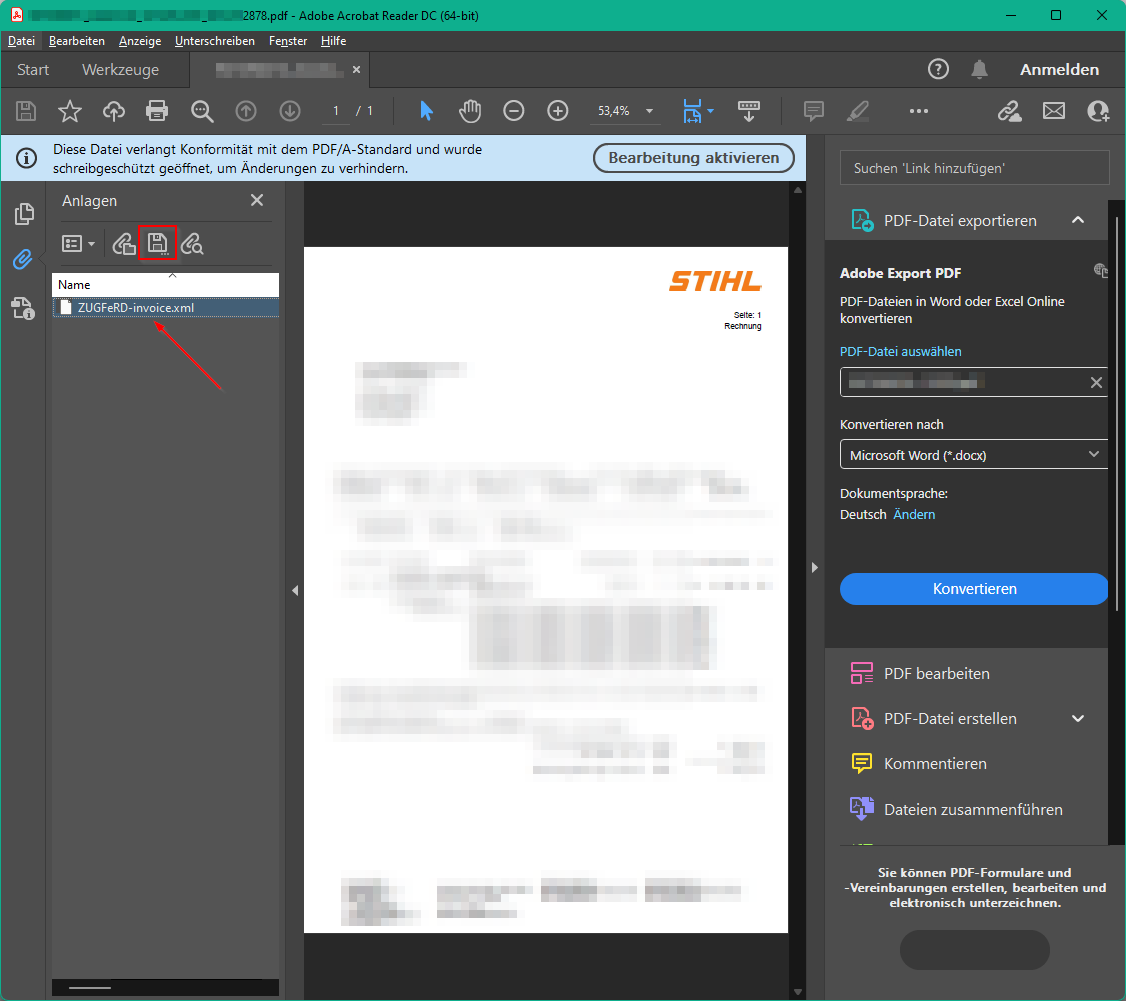Activate the hand pan tool
The image size is (1126, 1001).
(470, 111)
